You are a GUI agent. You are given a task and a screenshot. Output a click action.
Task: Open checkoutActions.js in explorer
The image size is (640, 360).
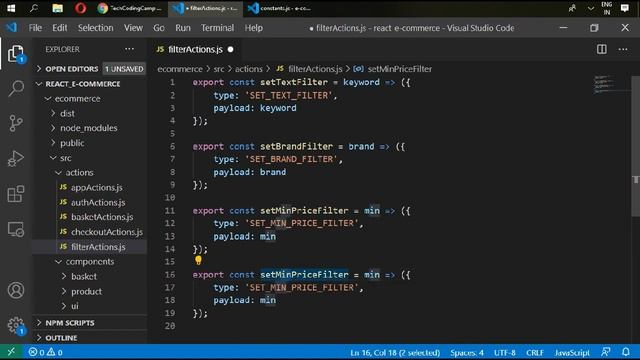(x=90, y=232)
